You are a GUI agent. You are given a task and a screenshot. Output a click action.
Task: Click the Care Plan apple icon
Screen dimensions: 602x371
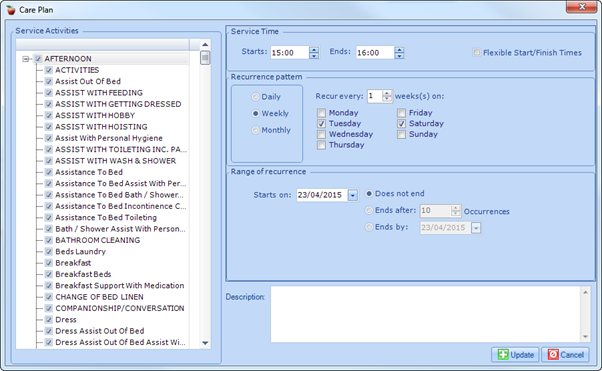tap(11, 10)
